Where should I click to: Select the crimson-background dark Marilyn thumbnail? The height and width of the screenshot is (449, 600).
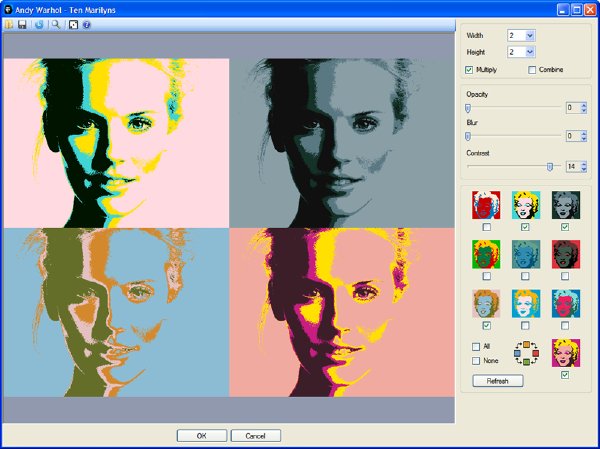(566, 254)
